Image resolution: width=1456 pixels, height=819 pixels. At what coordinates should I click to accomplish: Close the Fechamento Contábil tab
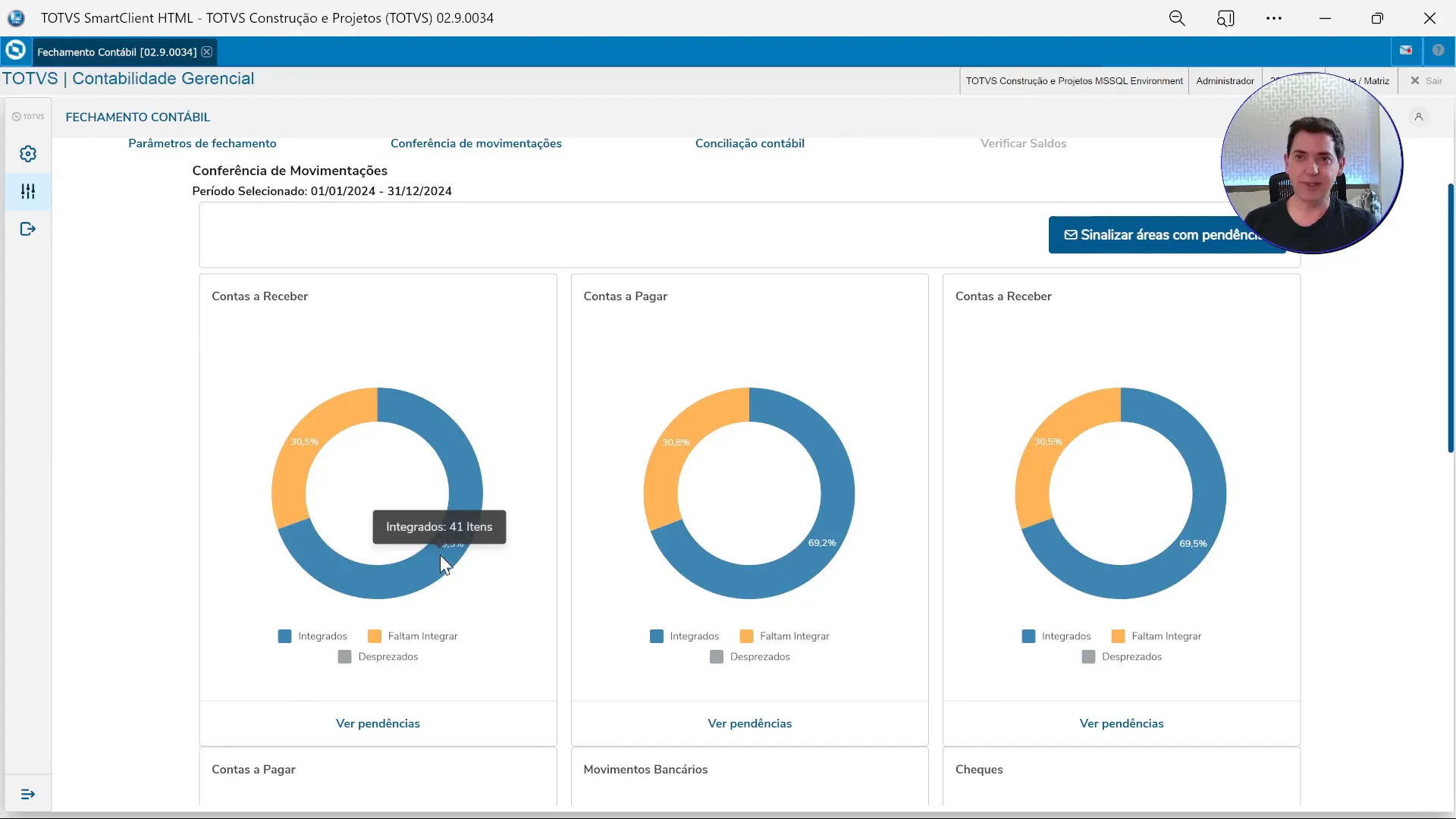[x=206, y=52]
